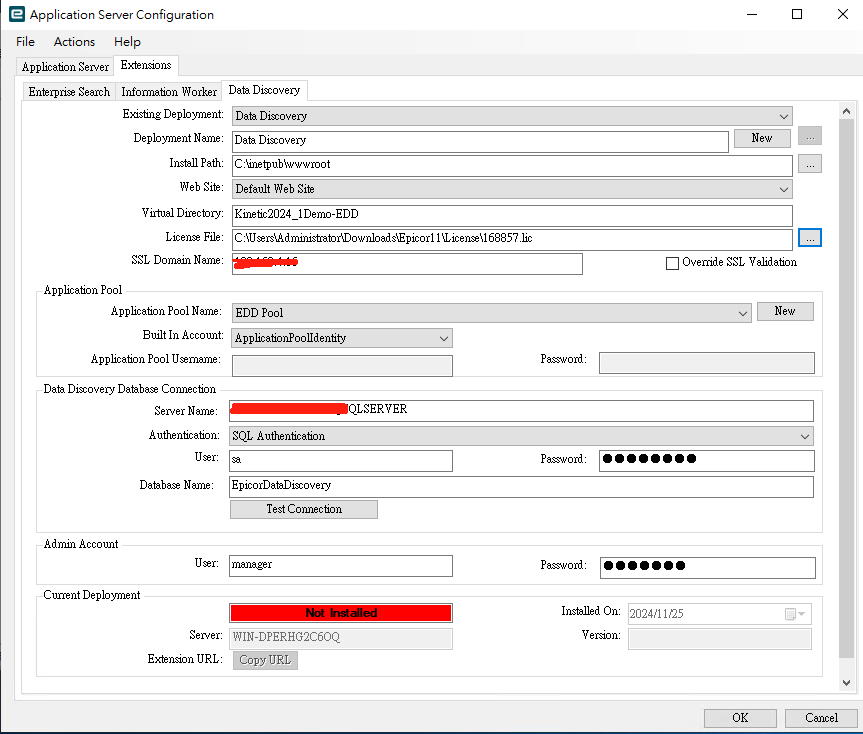Image resolution: width=863 pixels, height=734 pixels.
Task: Click the Version field
Action: (x=720, y=639)
